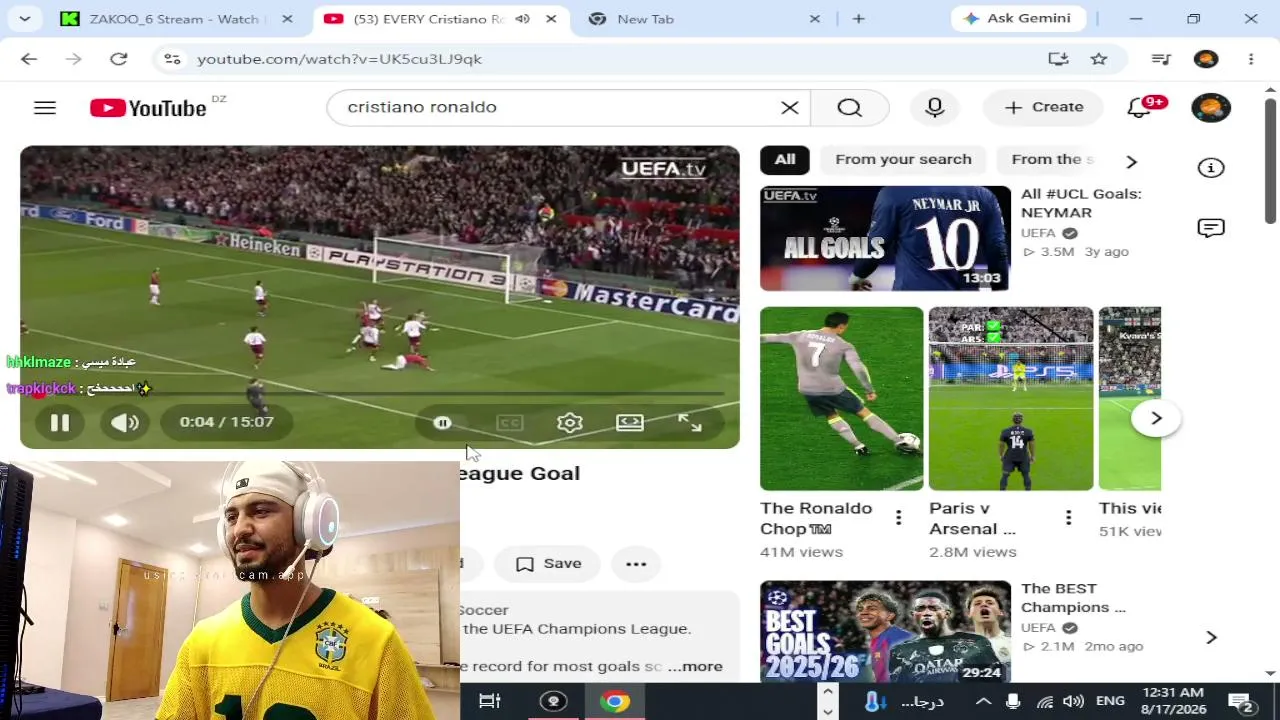Open Ask Gemini
Viewport: 1280px width, 720px height.
click(1019, 19)
